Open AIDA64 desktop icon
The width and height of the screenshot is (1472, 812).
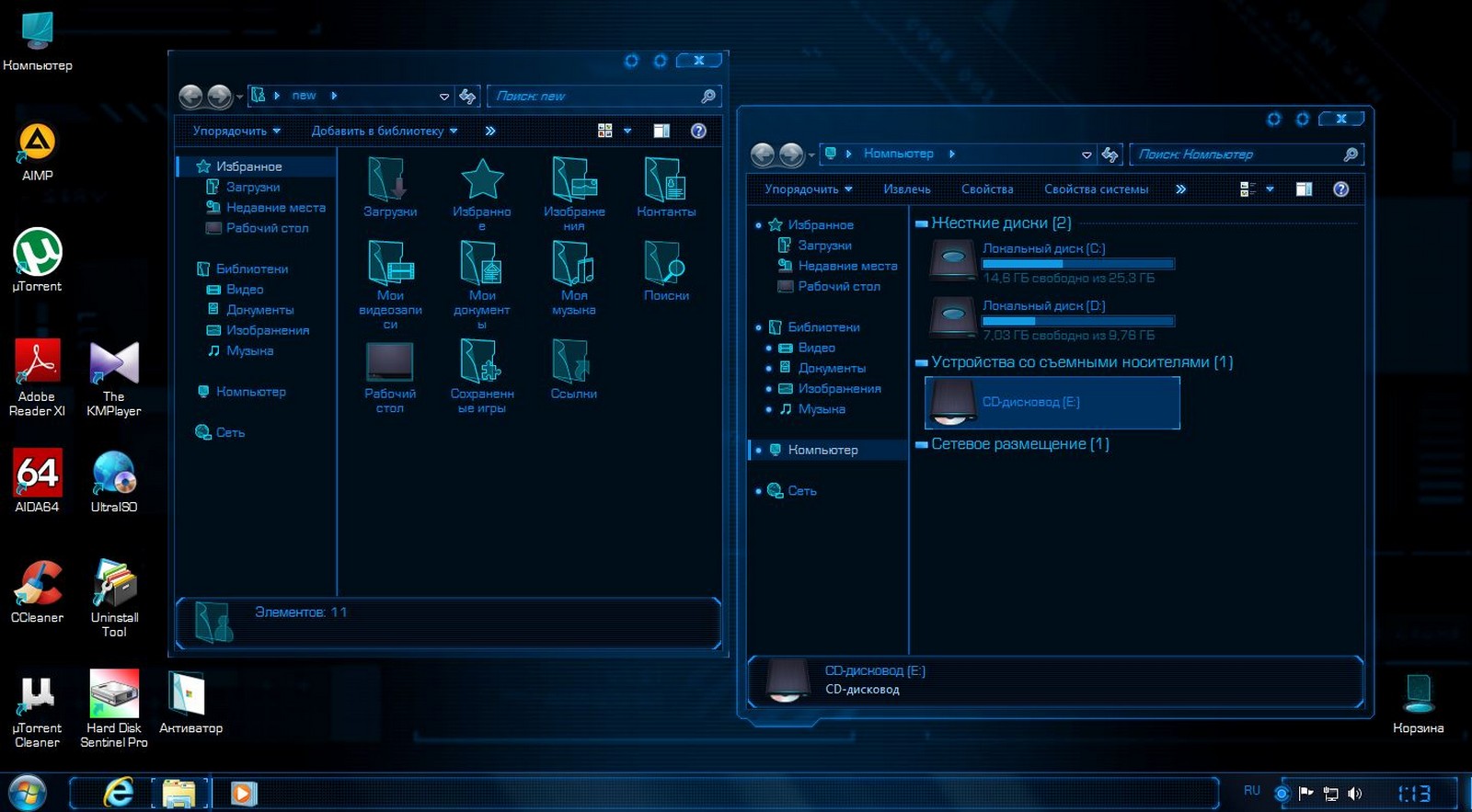(x=37, y=481)
